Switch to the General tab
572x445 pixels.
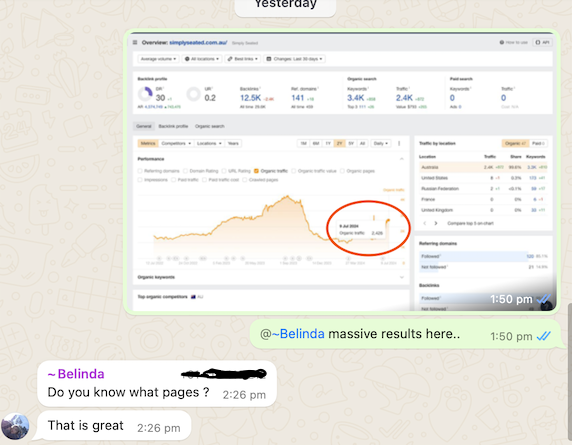144,126
